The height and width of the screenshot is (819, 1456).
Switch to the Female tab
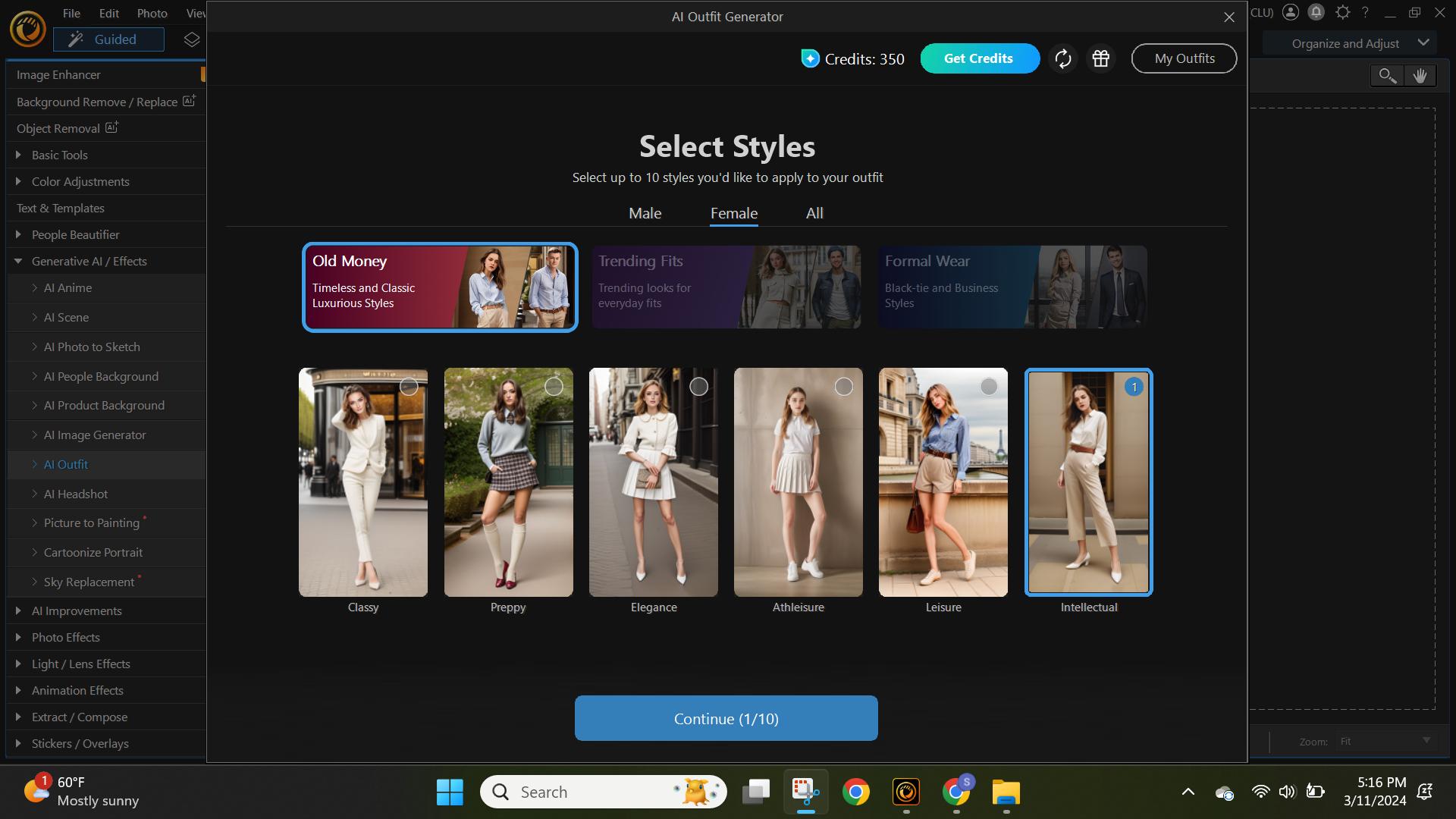(733, 213)
